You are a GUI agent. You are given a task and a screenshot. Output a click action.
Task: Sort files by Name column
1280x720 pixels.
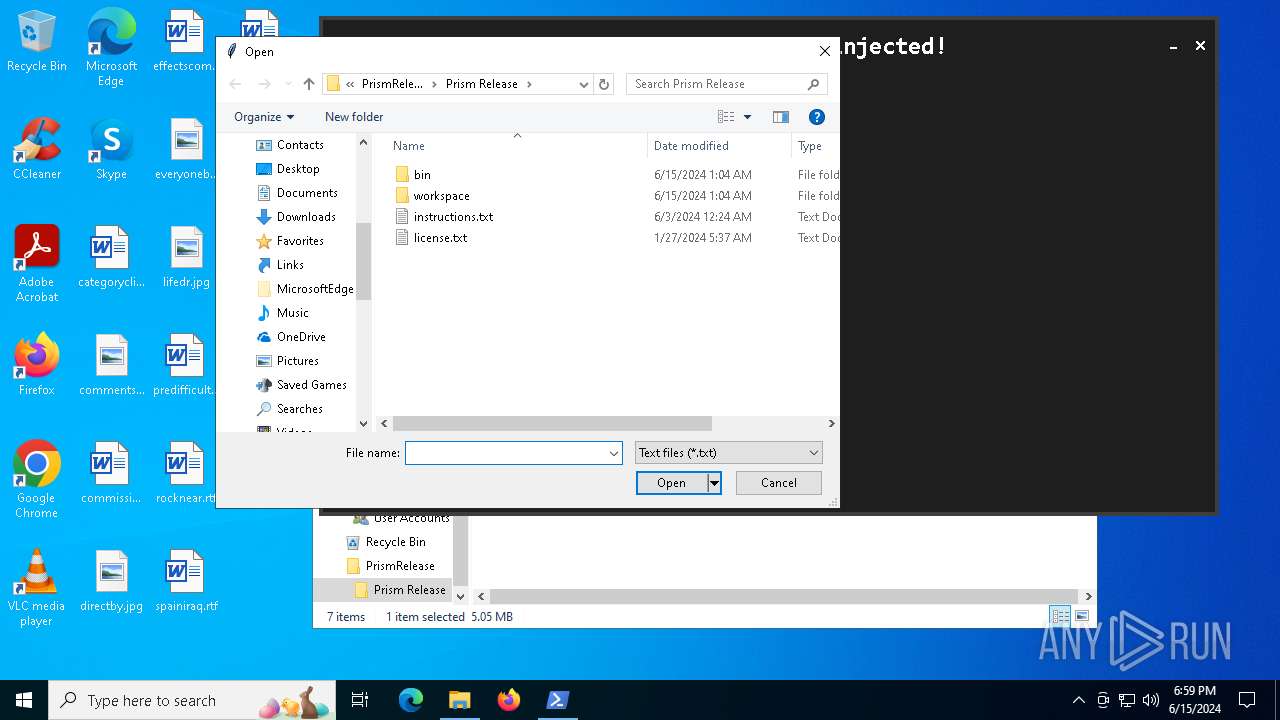tap(409, 146)
